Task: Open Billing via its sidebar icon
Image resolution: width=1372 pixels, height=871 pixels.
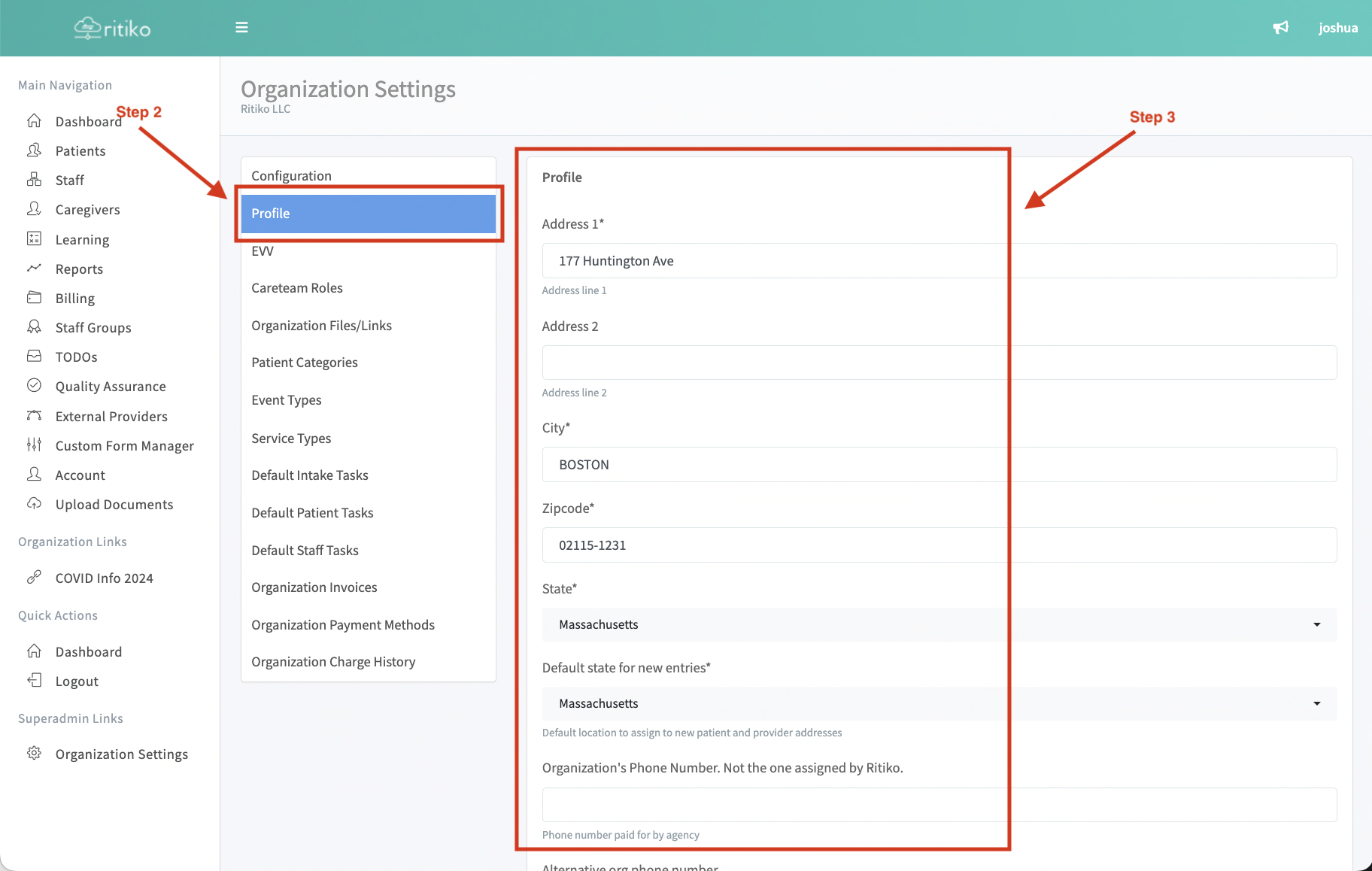Action: click(x=35, y=298)
